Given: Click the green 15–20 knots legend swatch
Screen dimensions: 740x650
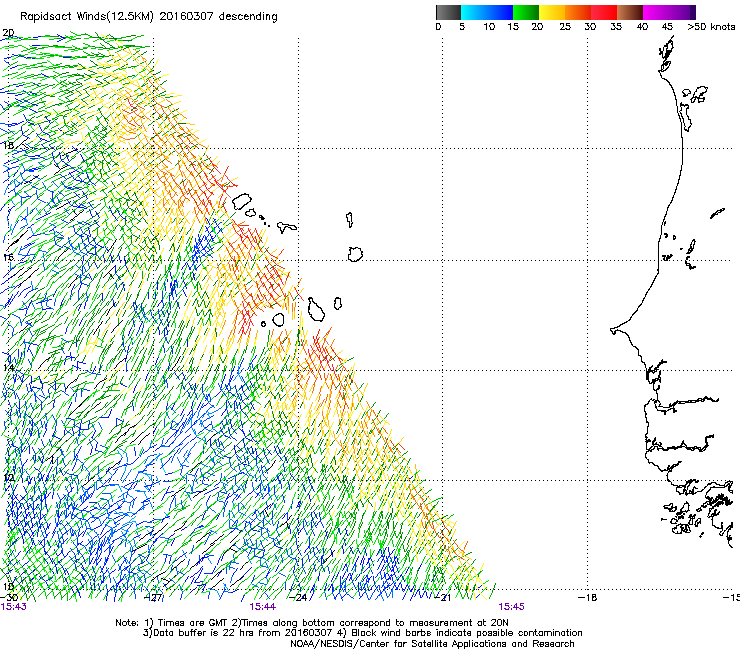Looking at the screenshot, I should coord(526,12).
